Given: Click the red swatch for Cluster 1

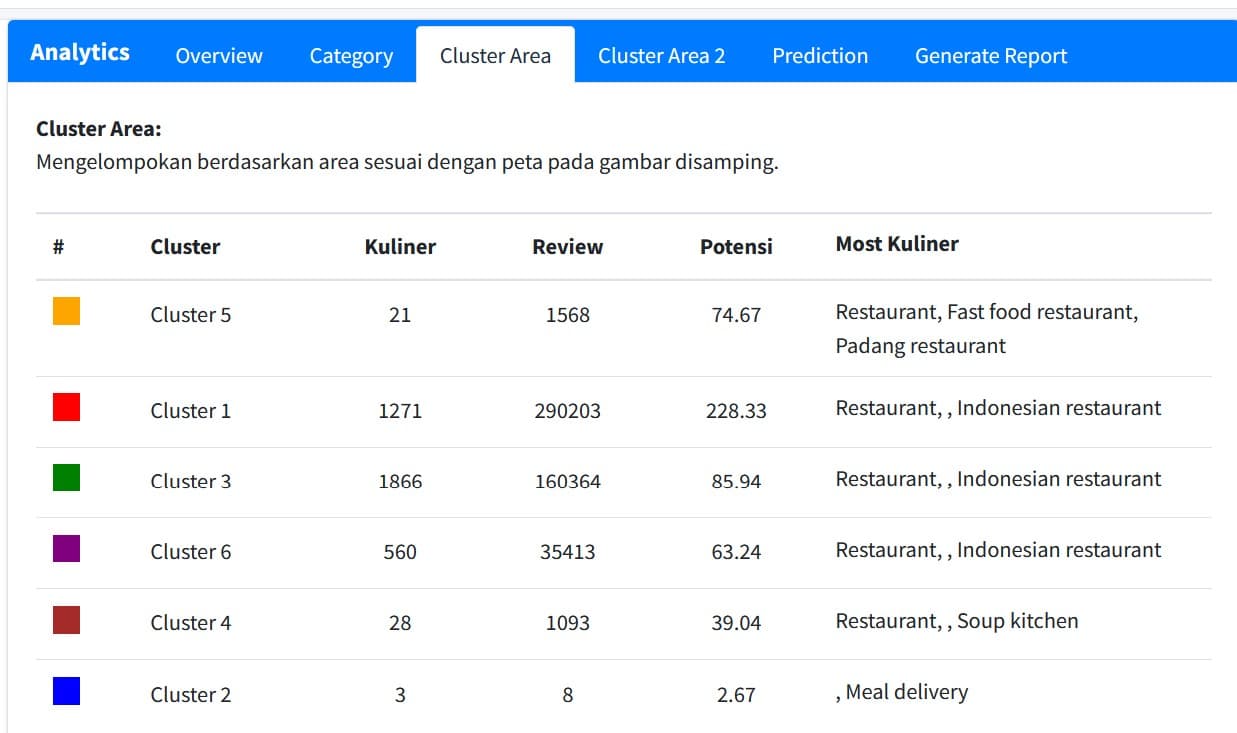Looking at the screenshot, I should [65, 406].
